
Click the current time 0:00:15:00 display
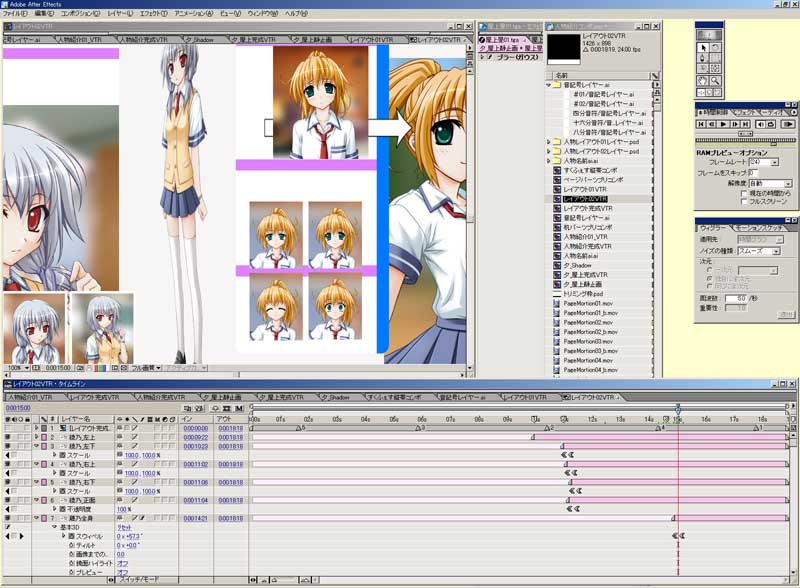pos(18,408)
